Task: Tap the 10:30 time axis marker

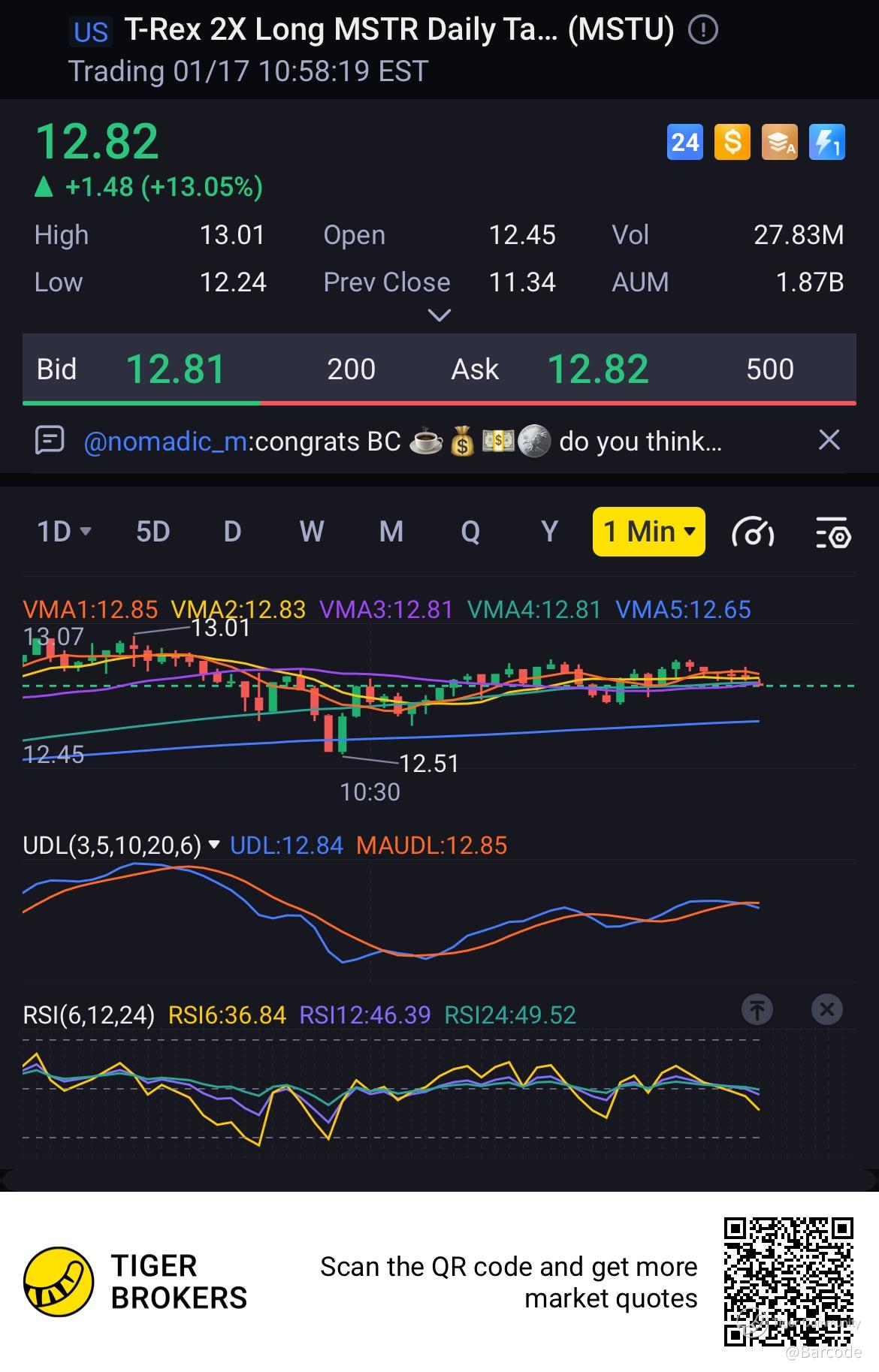Action: [x=370, y=792]
